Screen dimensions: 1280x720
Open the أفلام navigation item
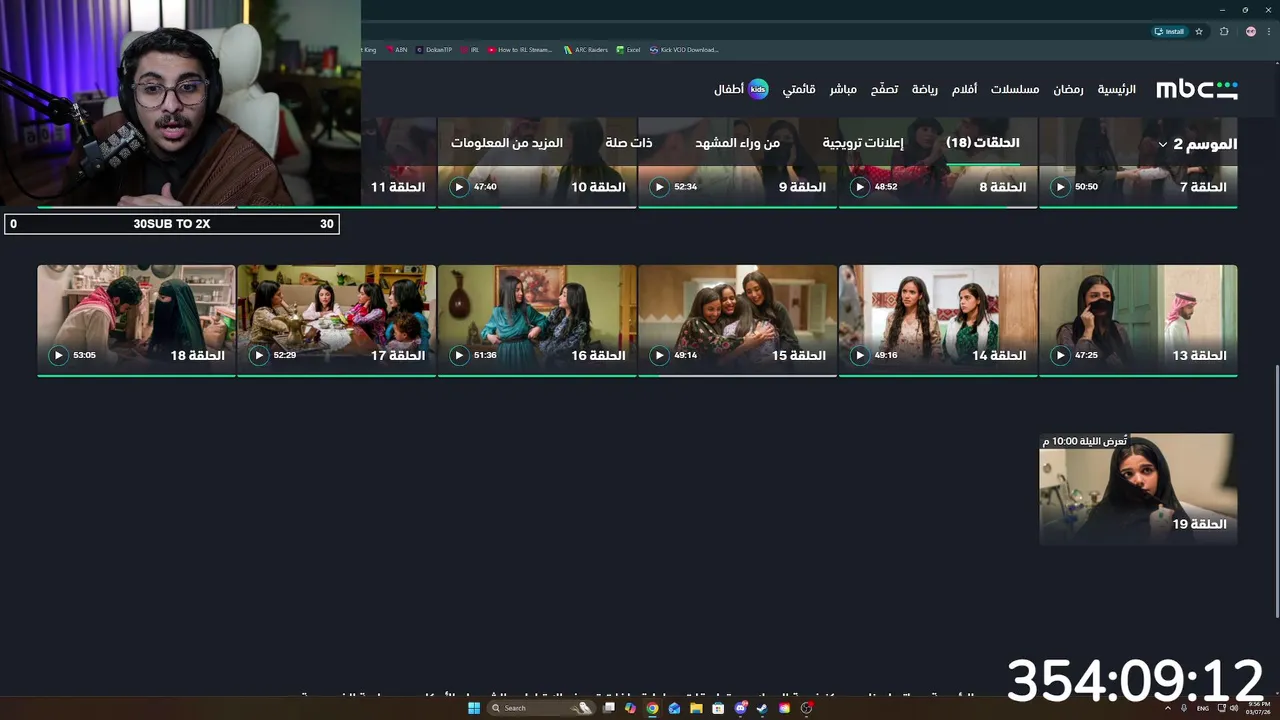pos(964,89)
